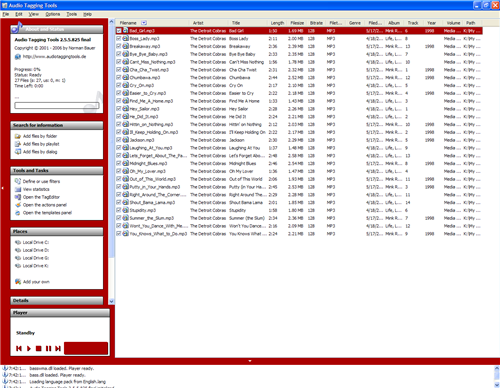Click the file icon of Stupidity.mp3
Image resolution: width=500 pixels, height=388 pixels.
click(x=125, y=210)
